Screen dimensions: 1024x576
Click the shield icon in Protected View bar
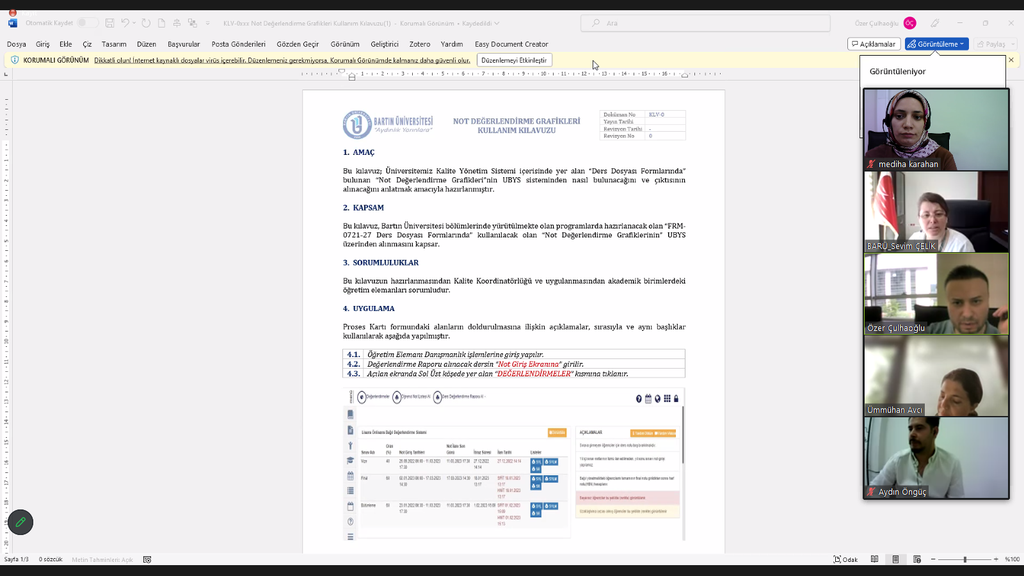tap(14, 60)
